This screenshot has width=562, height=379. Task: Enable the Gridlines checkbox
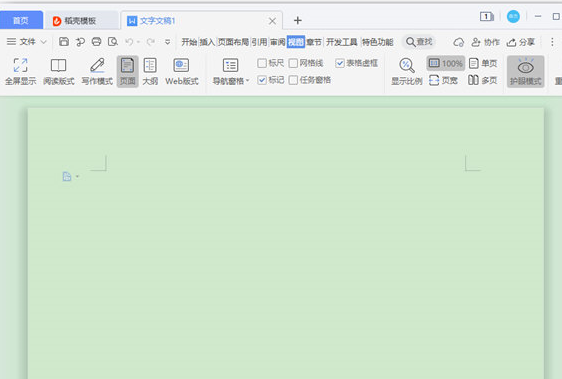click(x=293, y=63)
